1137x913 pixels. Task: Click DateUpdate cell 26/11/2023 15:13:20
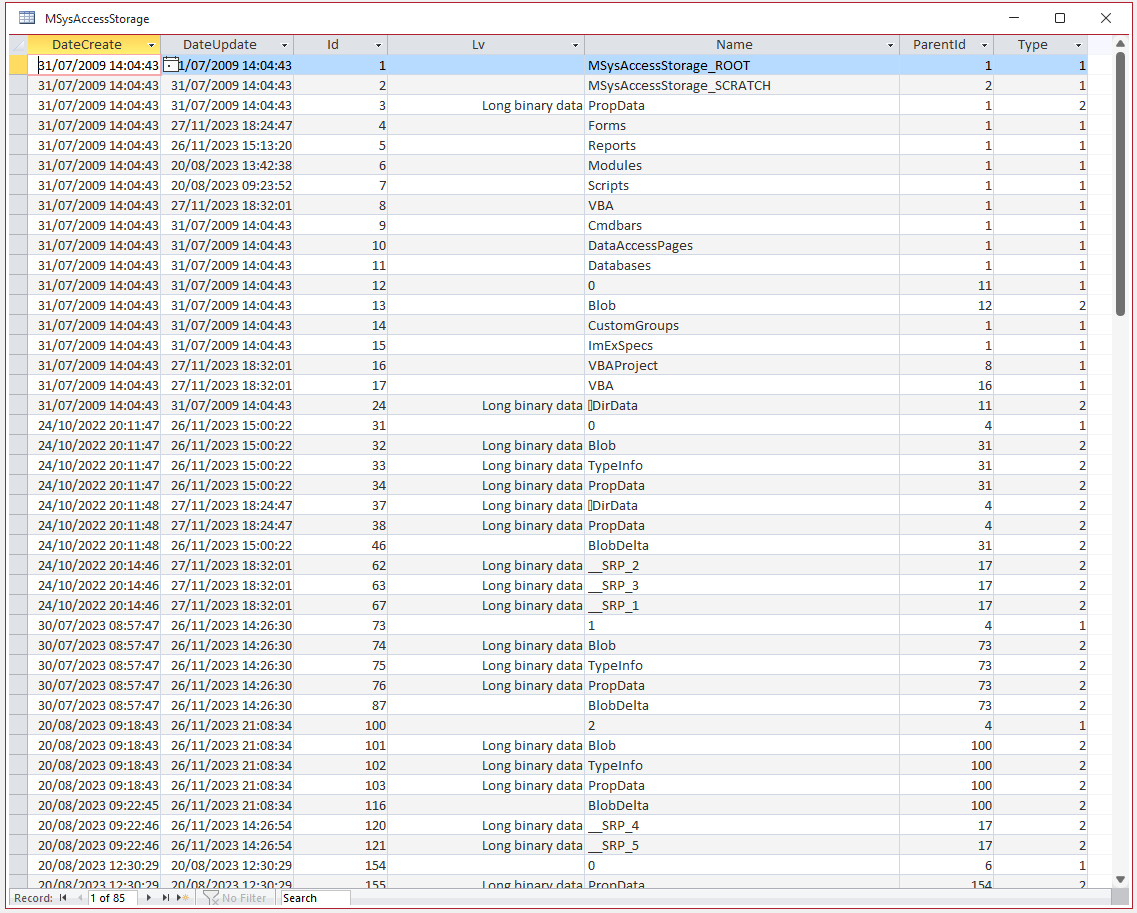[227, 146]
